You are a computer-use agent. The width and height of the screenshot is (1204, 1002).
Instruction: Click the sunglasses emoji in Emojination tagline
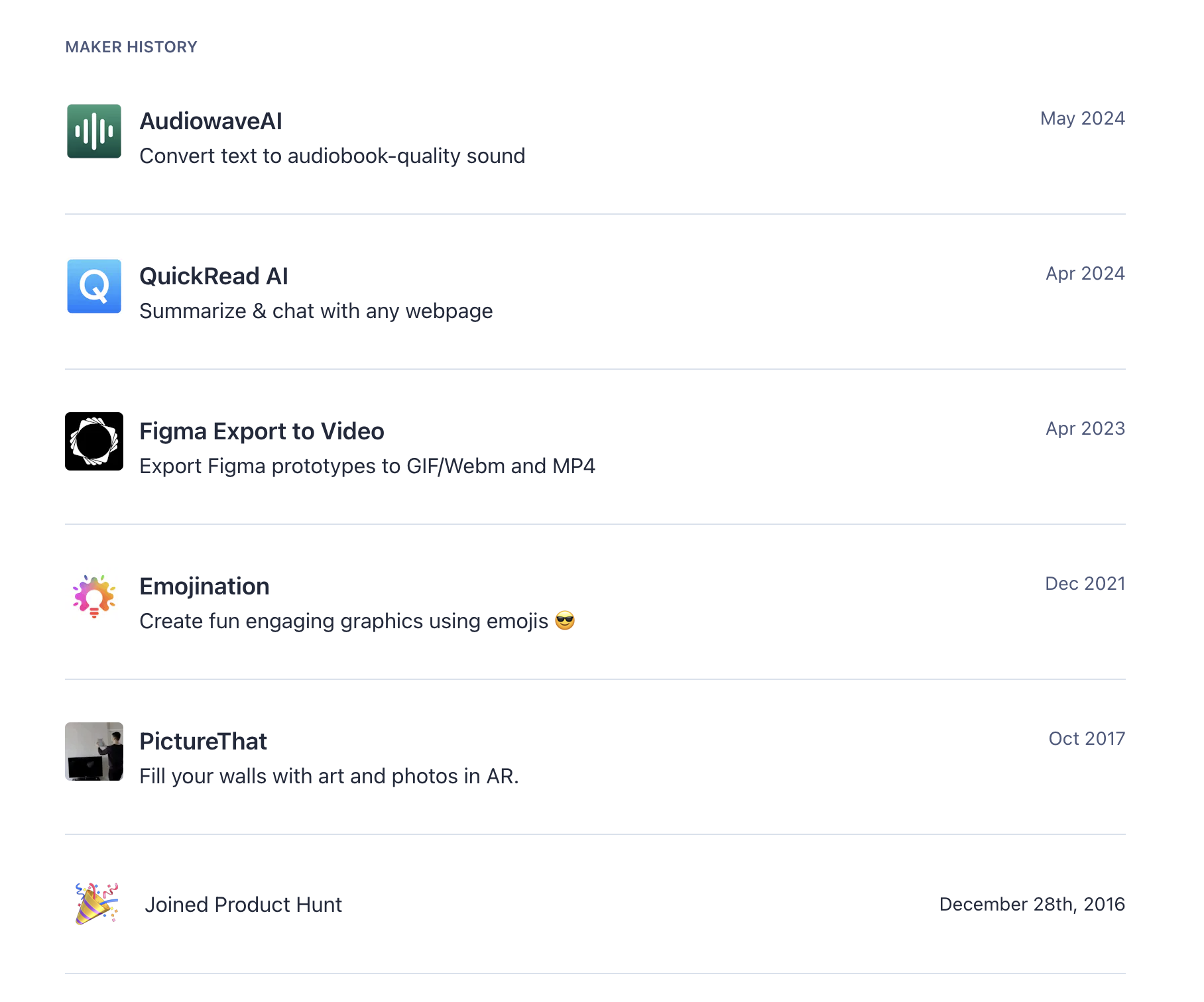(x=565, y=621)
